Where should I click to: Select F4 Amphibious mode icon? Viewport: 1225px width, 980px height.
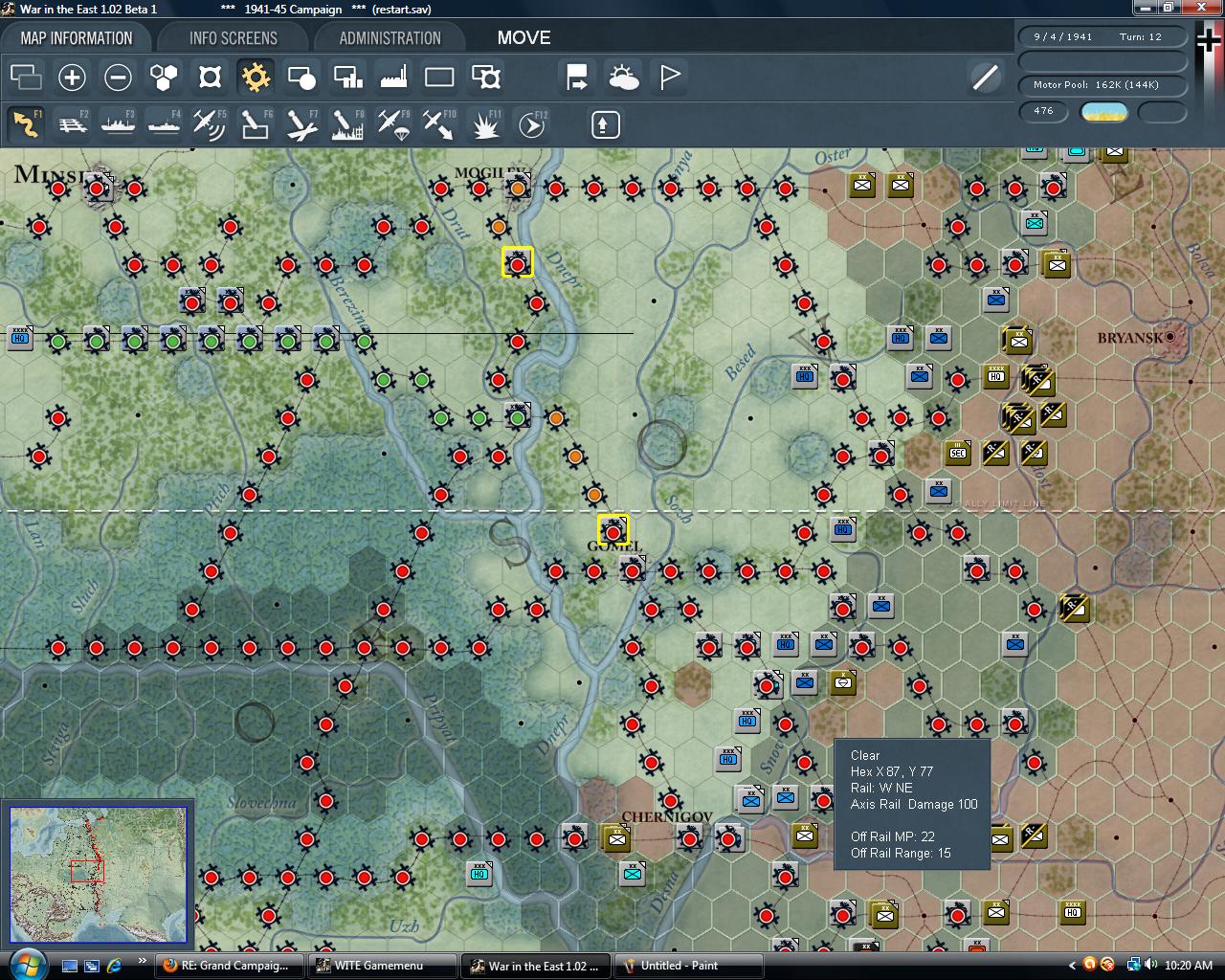(x=164, y=124)
